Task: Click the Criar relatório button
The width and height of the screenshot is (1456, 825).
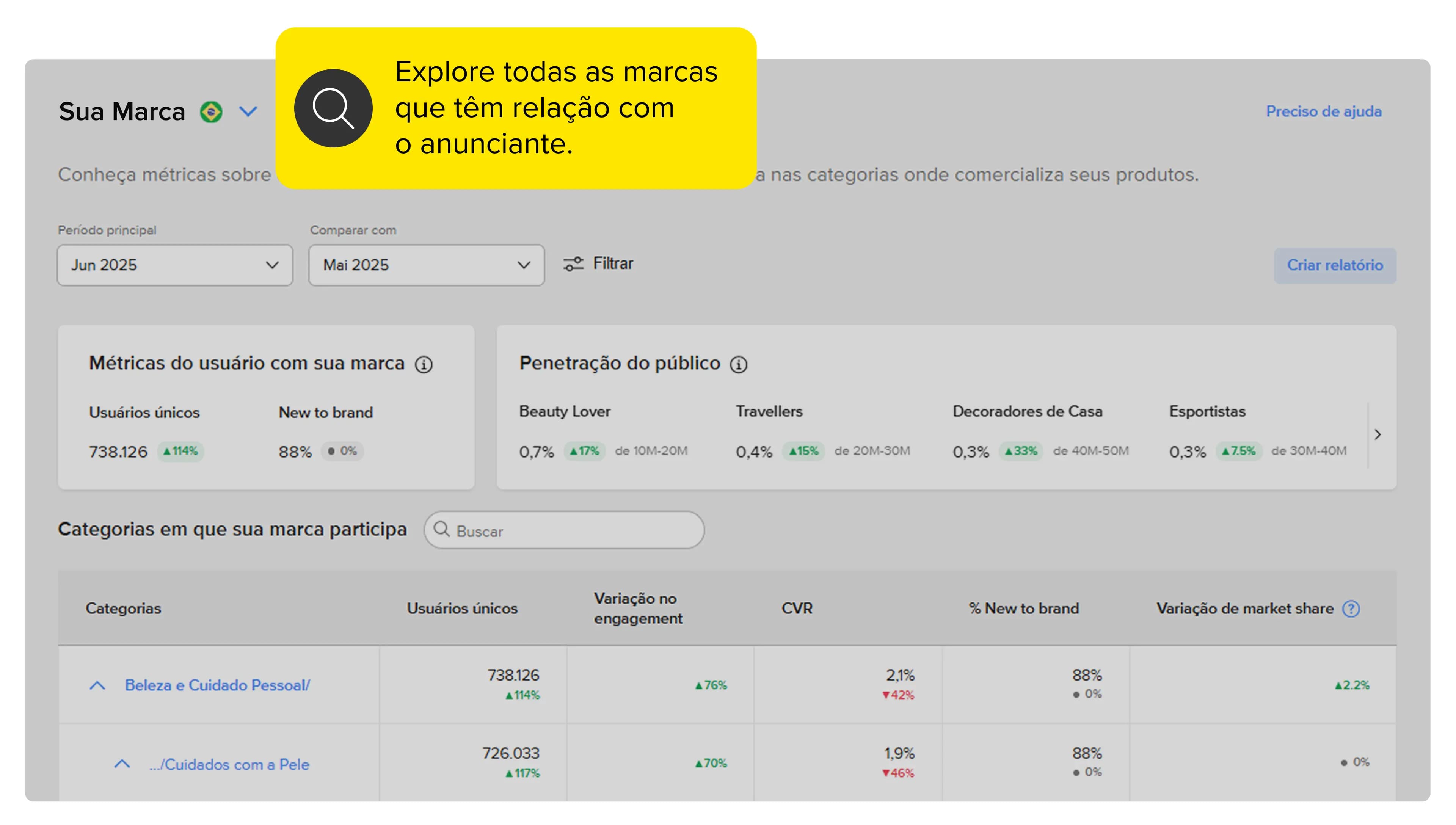Action: 1335,265
